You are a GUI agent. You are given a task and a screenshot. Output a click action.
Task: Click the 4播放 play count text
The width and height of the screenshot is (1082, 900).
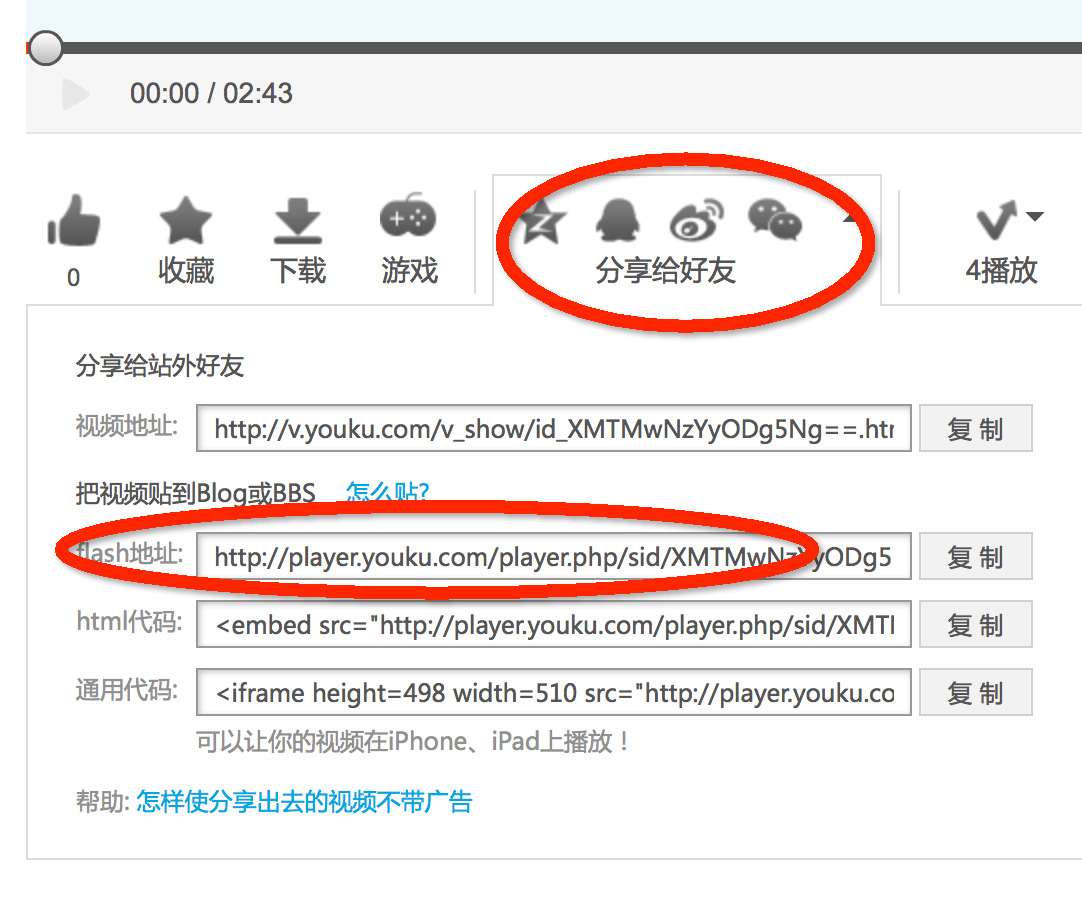(1001, 270)
